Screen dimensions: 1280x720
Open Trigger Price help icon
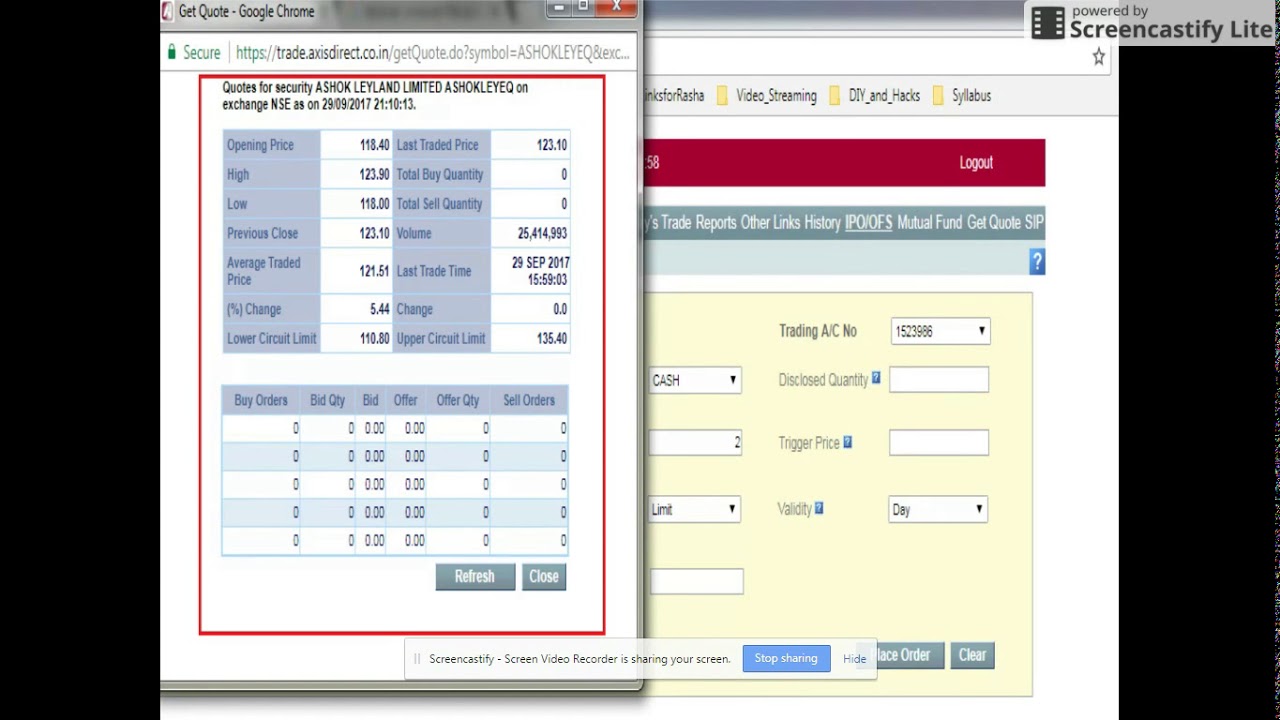point(847,442)
